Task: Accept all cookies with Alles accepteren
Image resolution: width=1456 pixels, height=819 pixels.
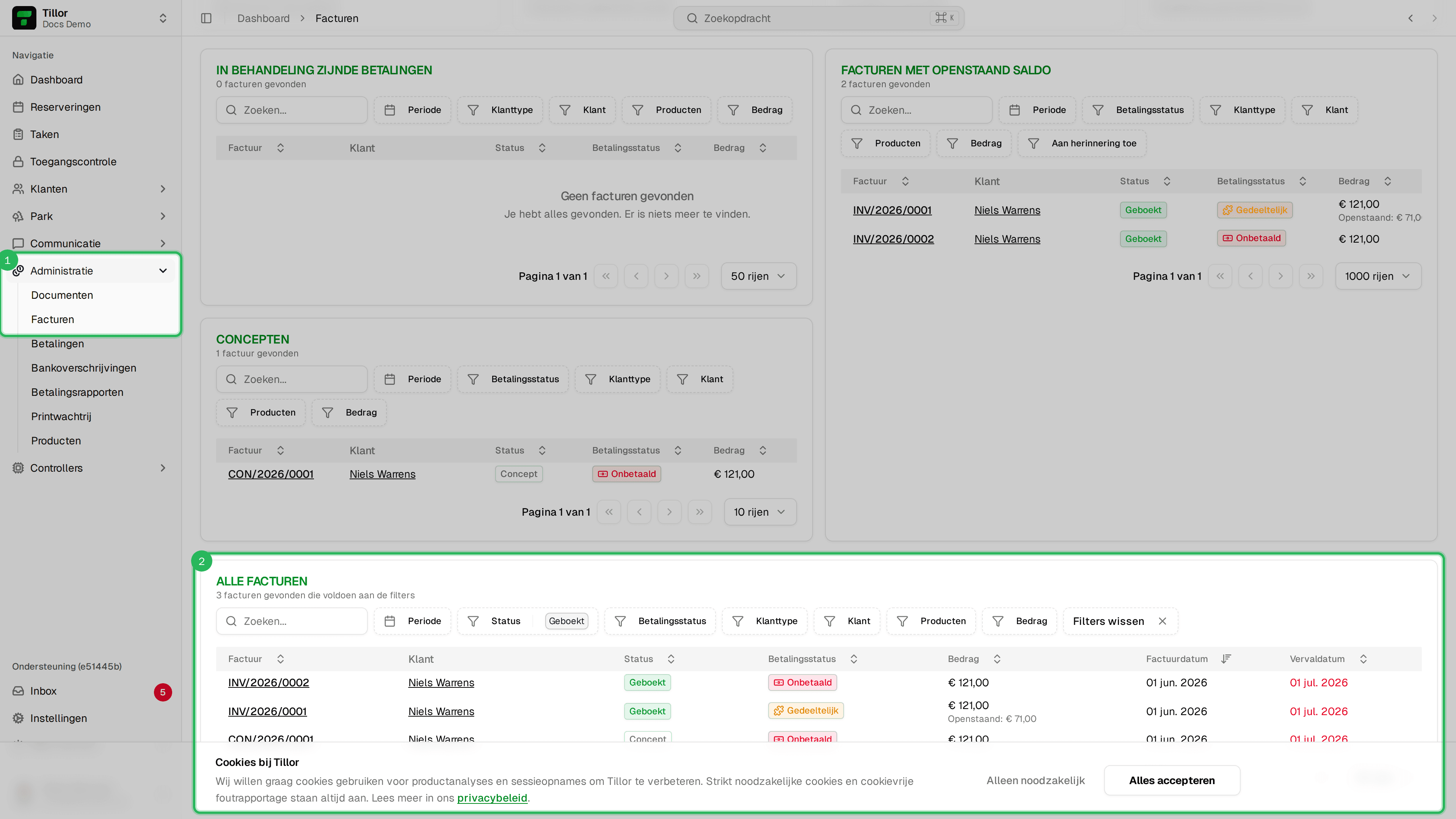Action: point(1172,780)
